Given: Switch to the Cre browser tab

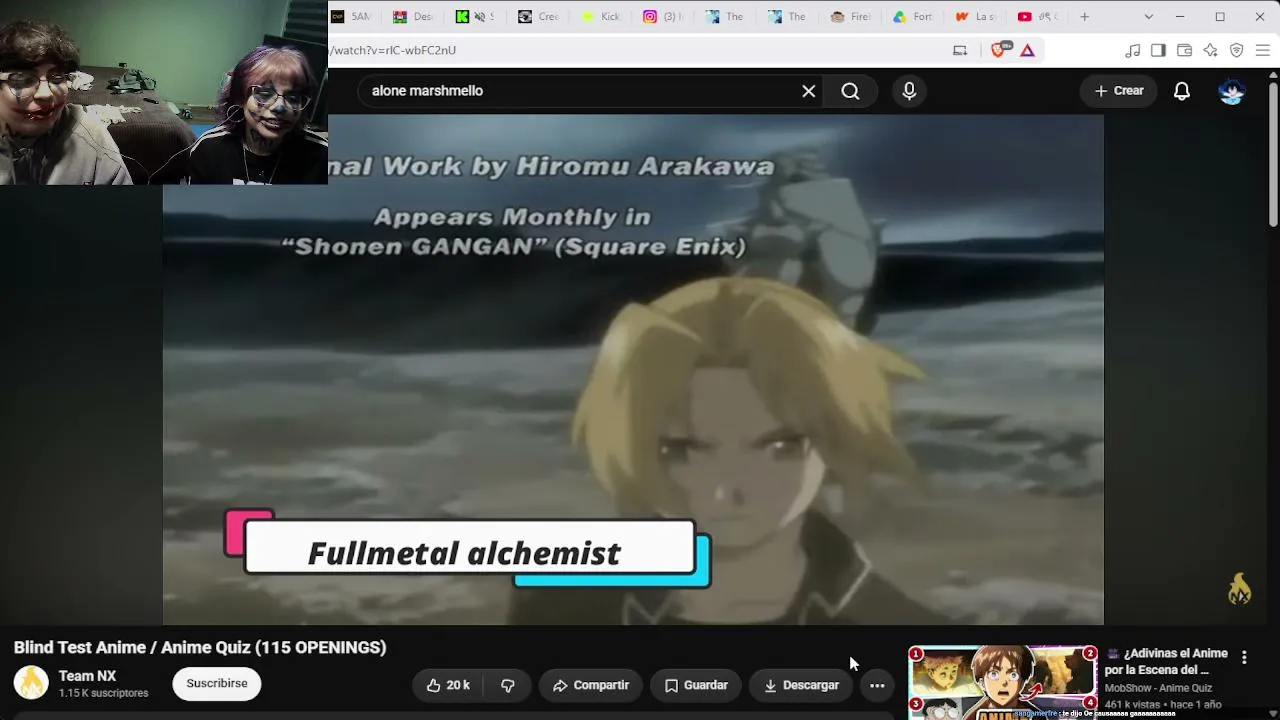Looking at the screenshot, I should pos(538,16).
